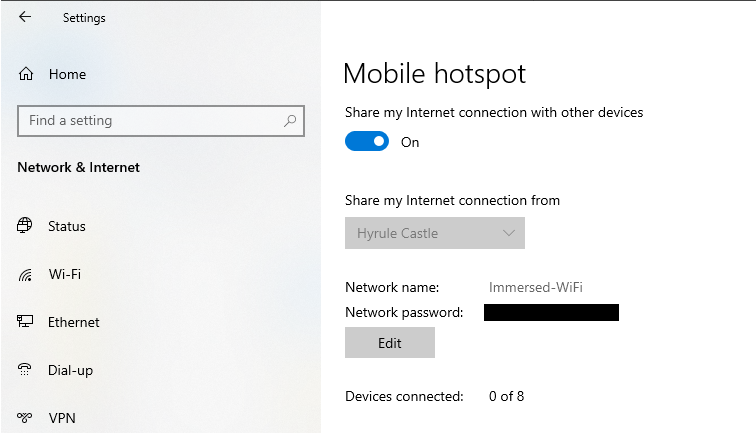Open the Status settings page
Viewport: 756px width, 434px height.
click(67, 226)
